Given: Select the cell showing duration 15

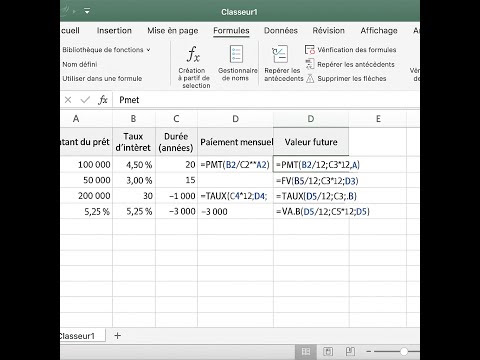Looking at the screenshot, I should tap(176, 180).
